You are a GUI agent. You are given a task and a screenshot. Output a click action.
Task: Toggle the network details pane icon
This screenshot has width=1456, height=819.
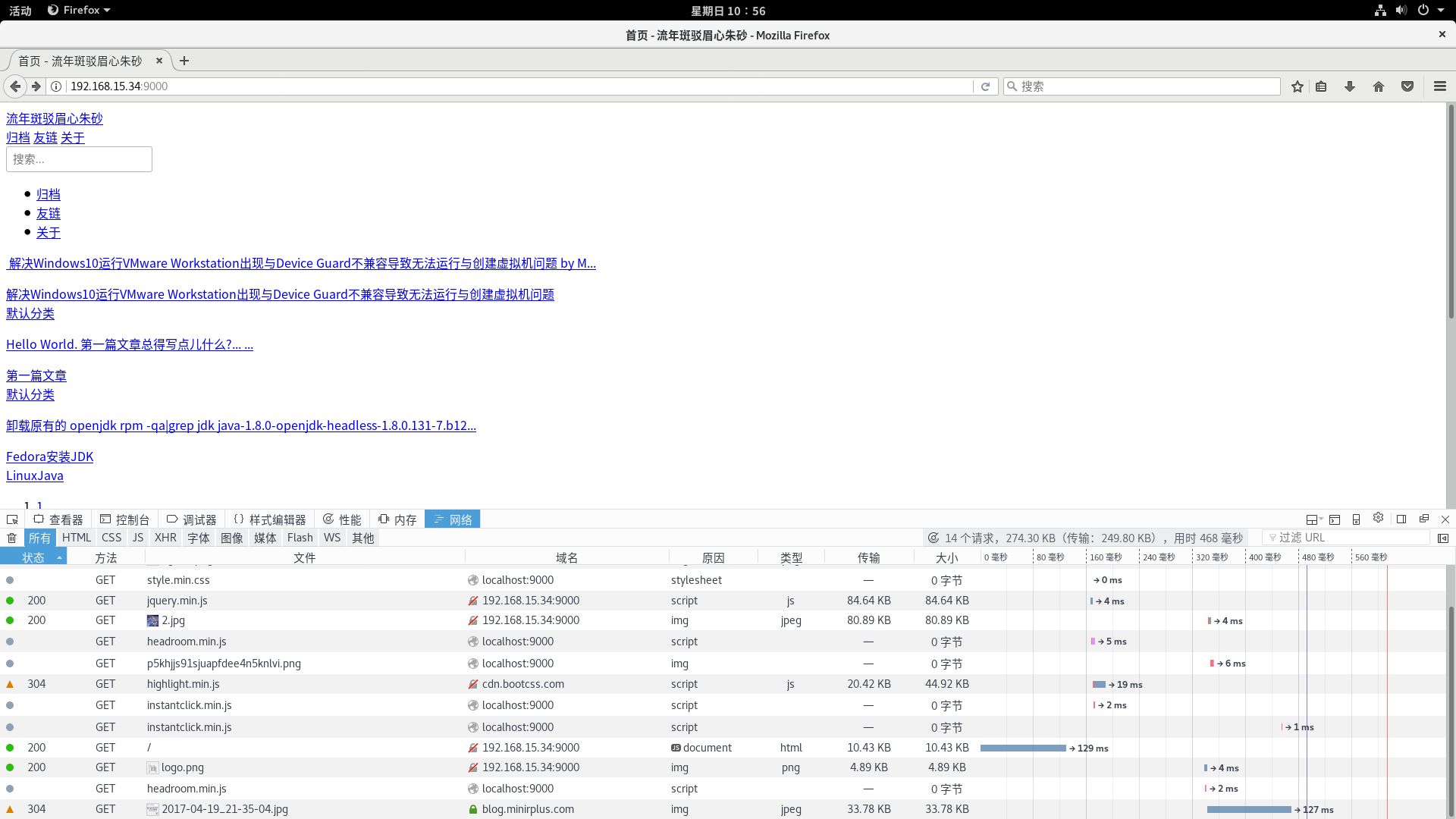[x=1443, y=538]
